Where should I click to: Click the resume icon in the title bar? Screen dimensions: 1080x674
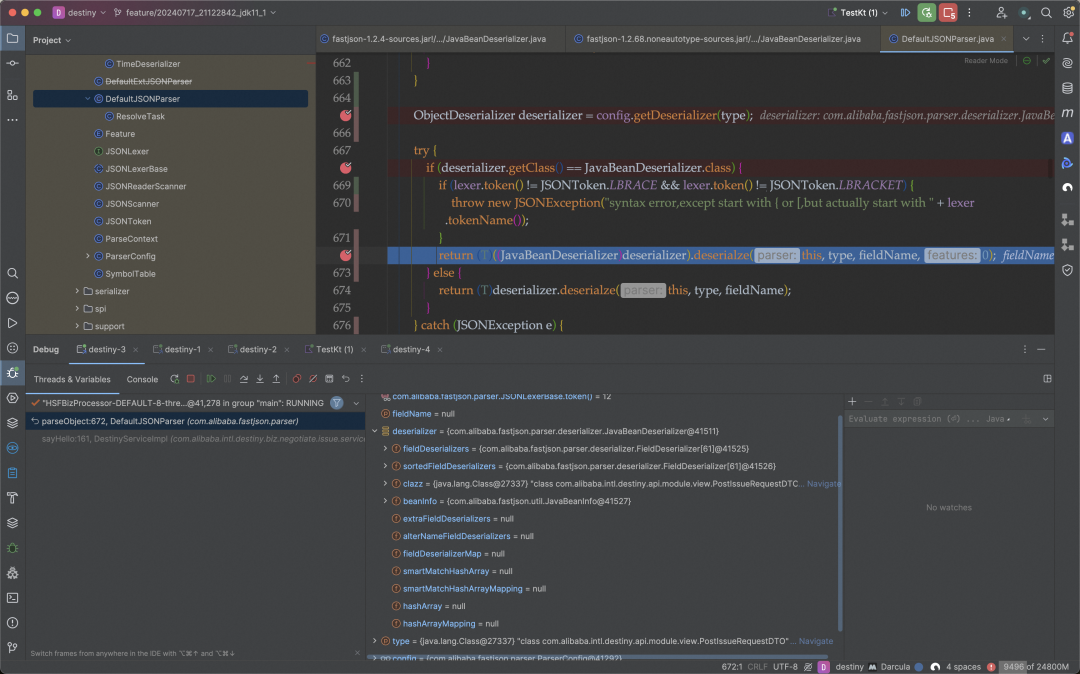(906, 12)
